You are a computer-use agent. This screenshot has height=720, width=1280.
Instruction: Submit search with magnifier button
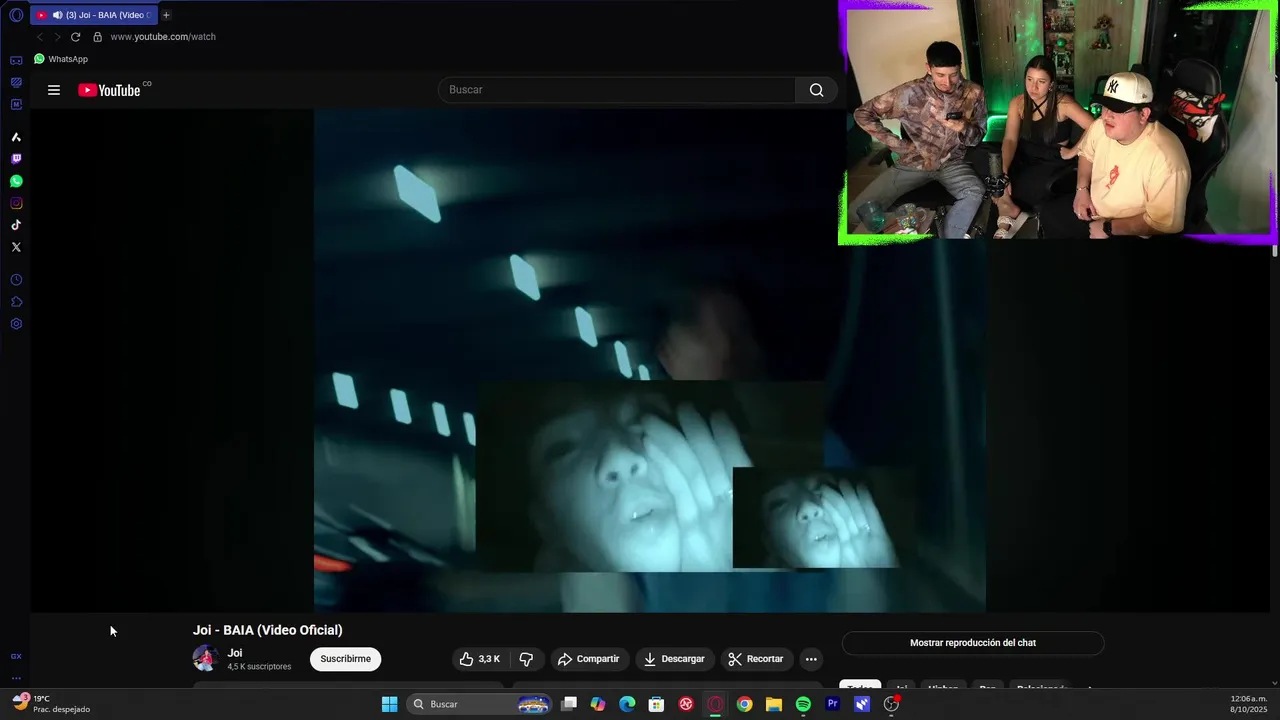(x=817, y=90)
